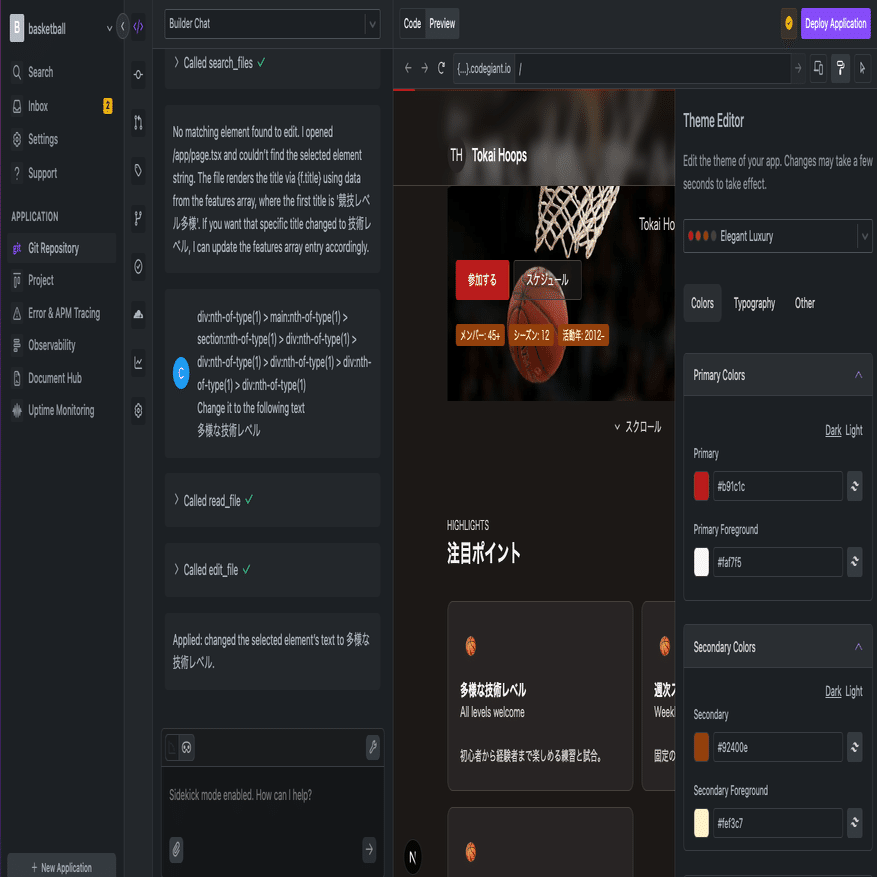Open Secondary color swatch picker

pos(701,747)
